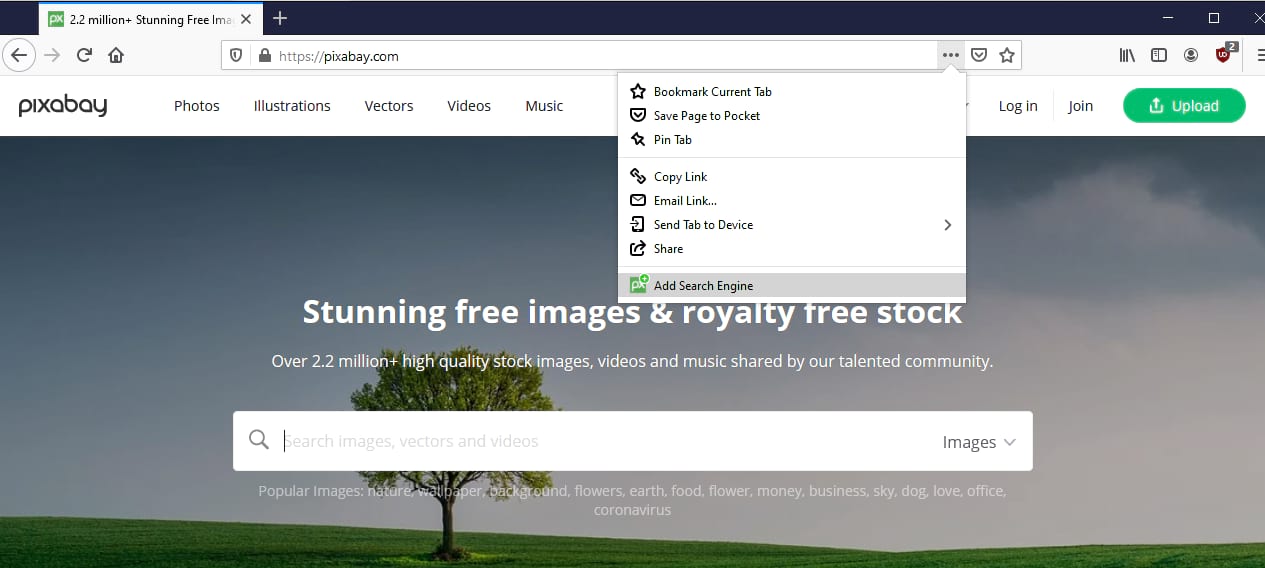Screen dimensions: 1265x568
Task: Click the browser Back arrow button
Action: 19,56
